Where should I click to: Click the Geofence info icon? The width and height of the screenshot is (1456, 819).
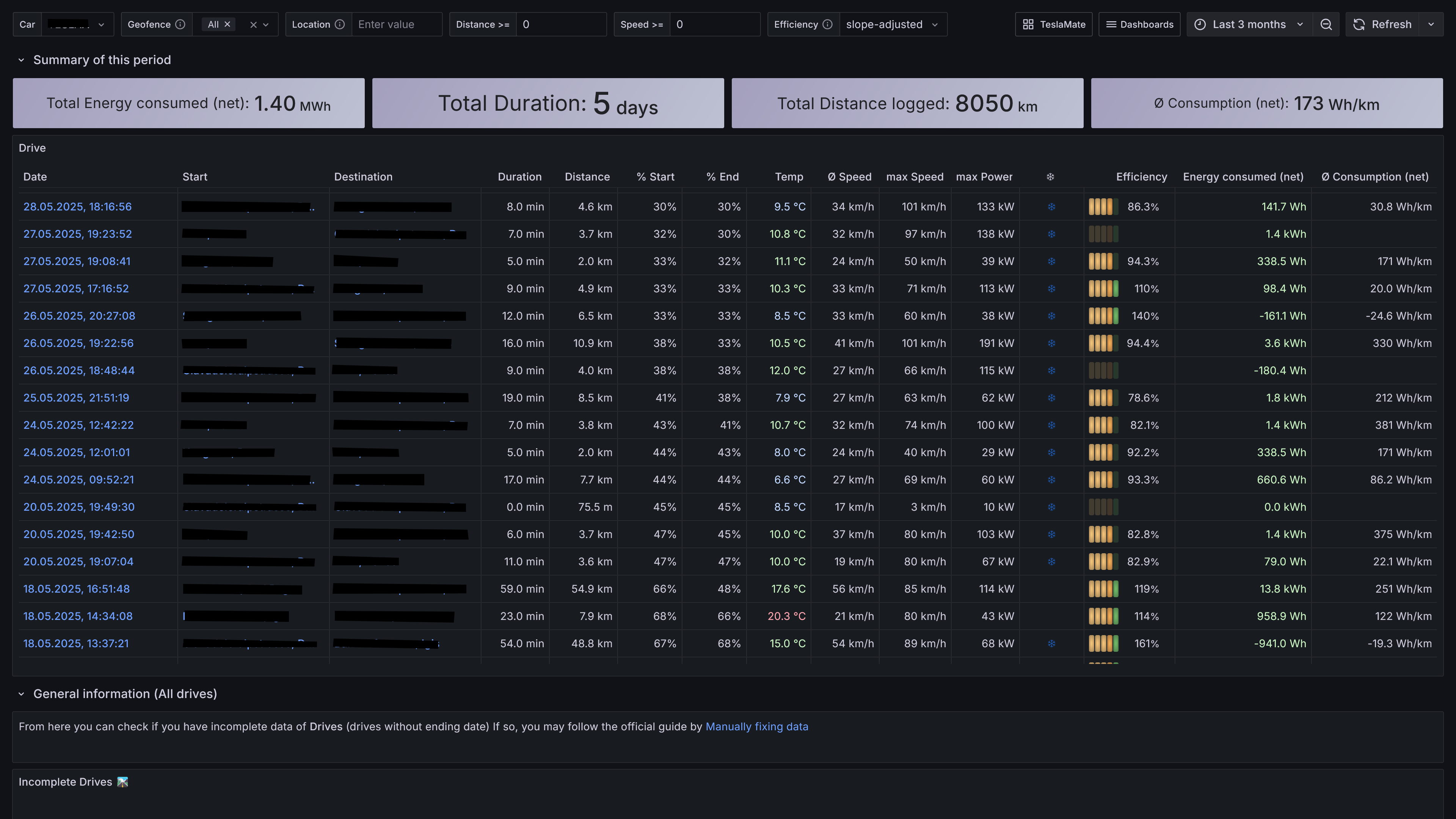(180, 24)
